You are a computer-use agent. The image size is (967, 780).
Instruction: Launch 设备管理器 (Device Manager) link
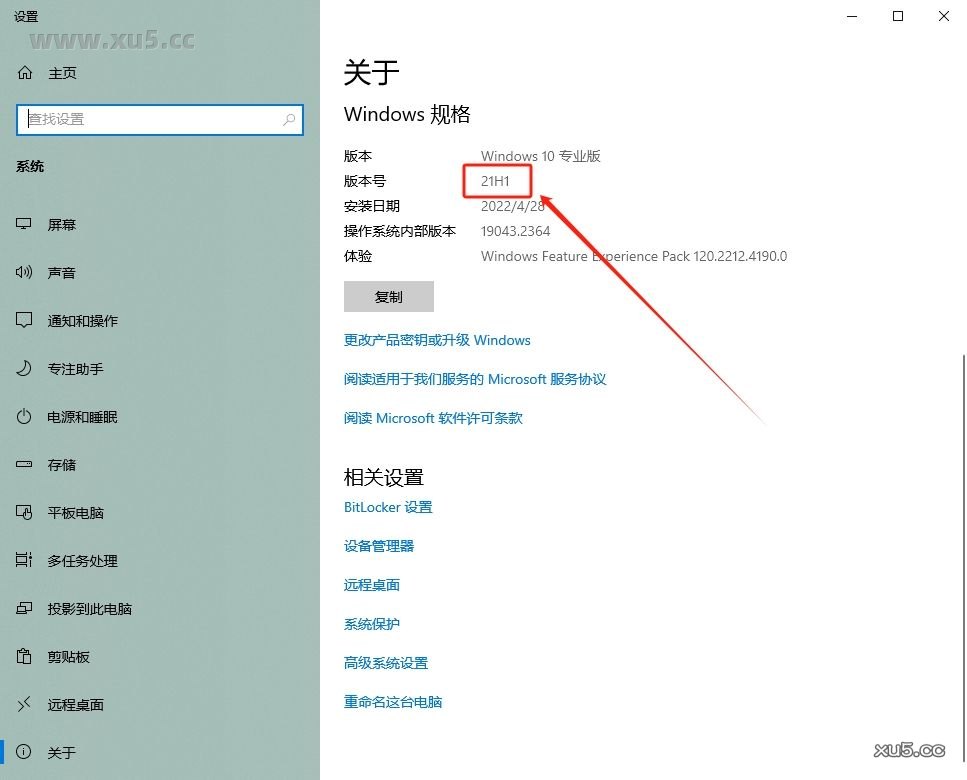[x=379, y=546]
